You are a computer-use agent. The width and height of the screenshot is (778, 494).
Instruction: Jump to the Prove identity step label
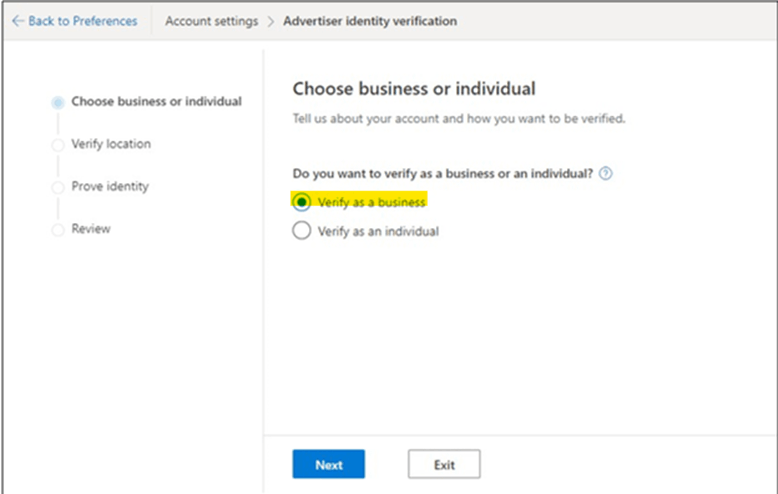pyautogui.click(x=110, y=187)
